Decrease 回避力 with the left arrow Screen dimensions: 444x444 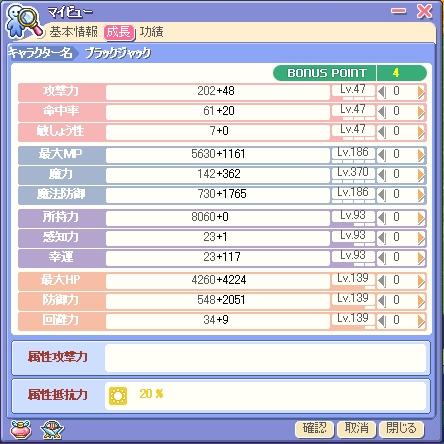tap(382, 321)
